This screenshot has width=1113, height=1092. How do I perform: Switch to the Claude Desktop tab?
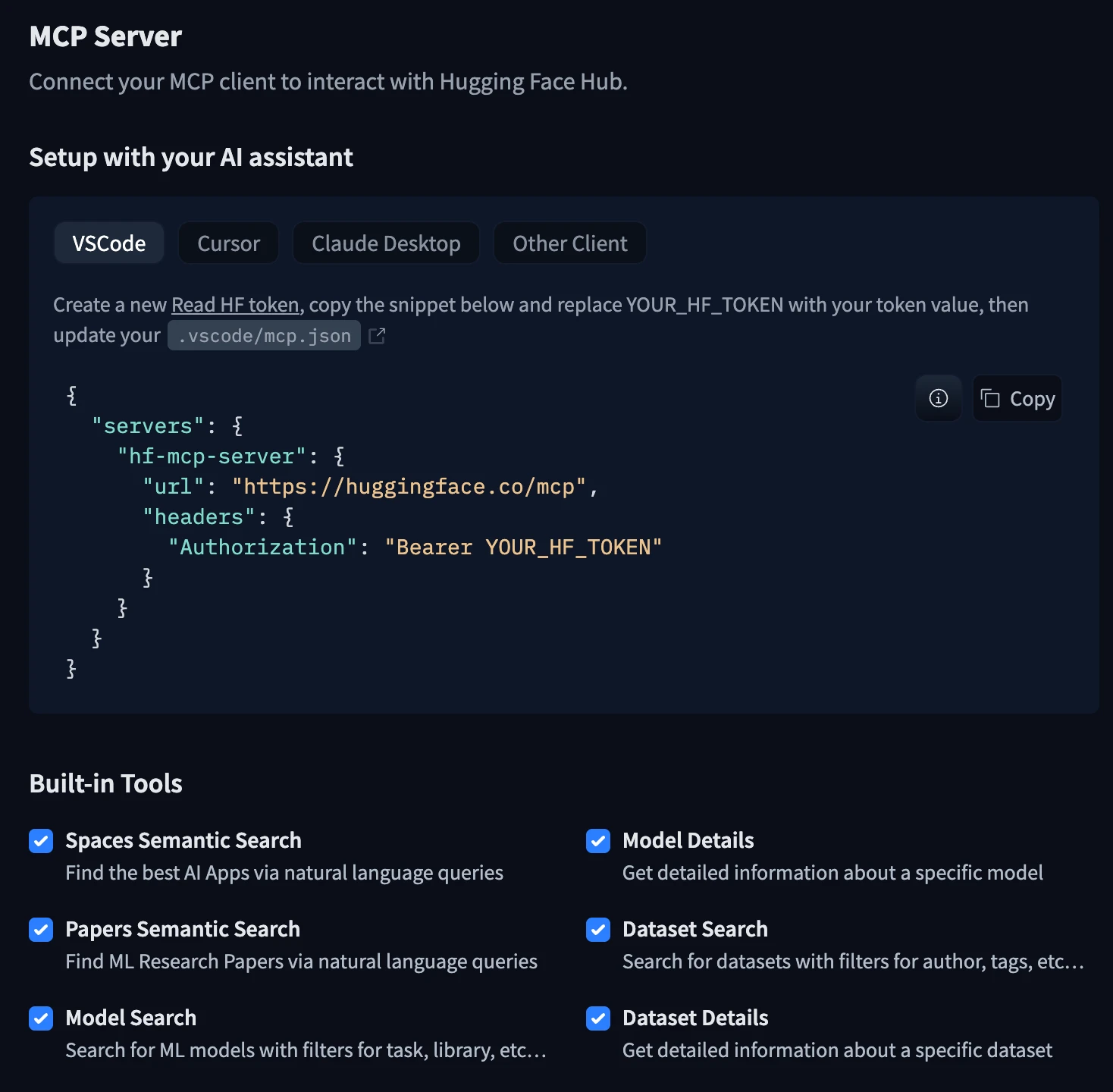pyautogui.click(x=386, y=243)
